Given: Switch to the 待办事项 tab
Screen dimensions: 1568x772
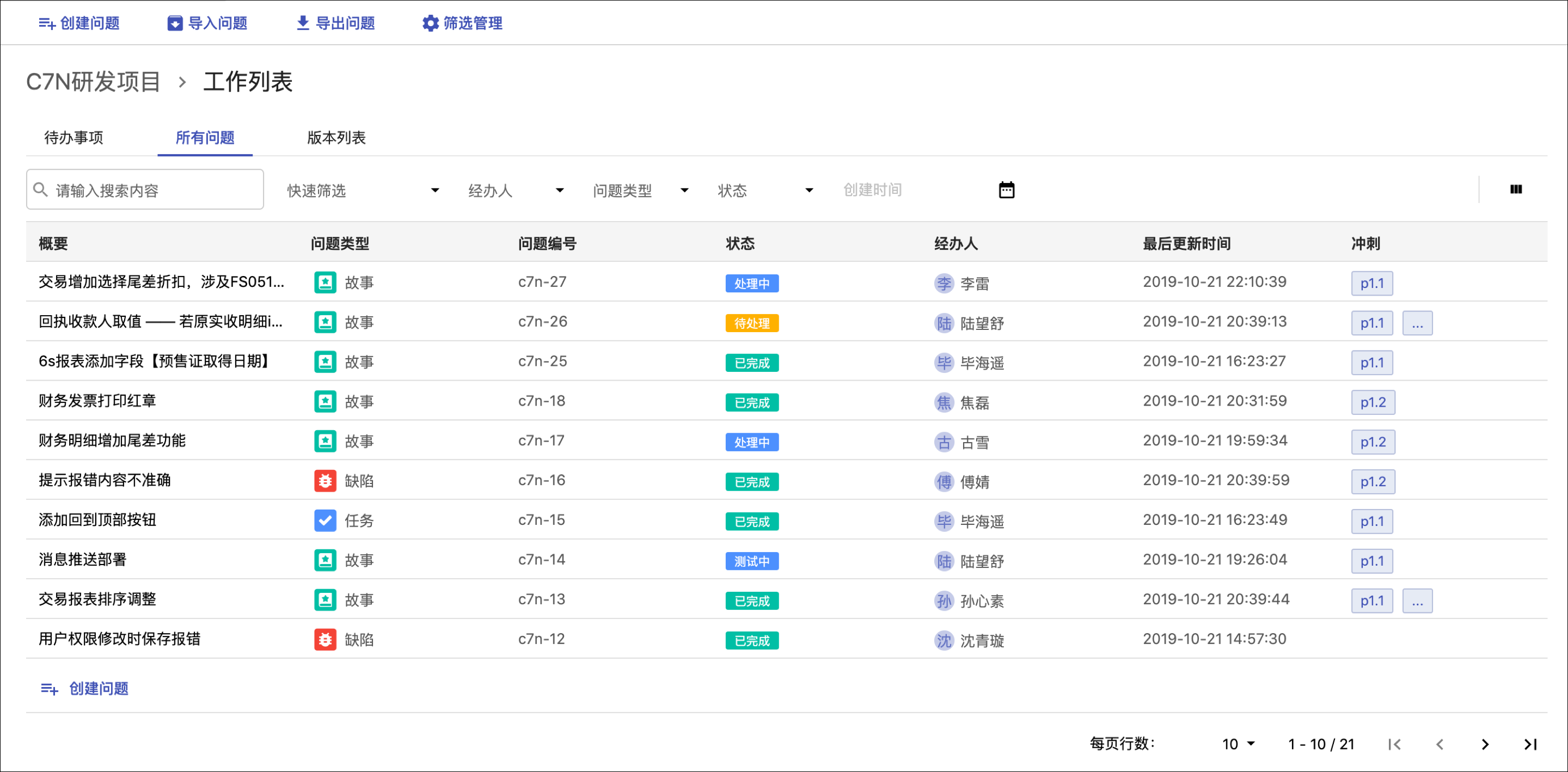Looking at the screenshot, I should (x=73, y=138).
